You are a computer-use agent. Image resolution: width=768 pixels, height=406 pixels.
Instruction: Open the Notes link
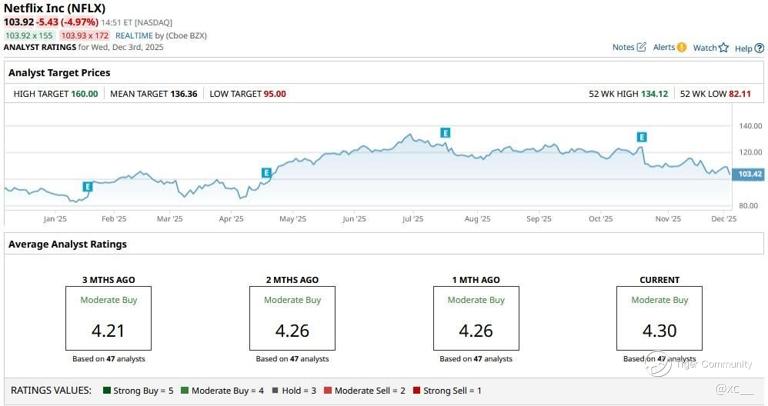623,47
